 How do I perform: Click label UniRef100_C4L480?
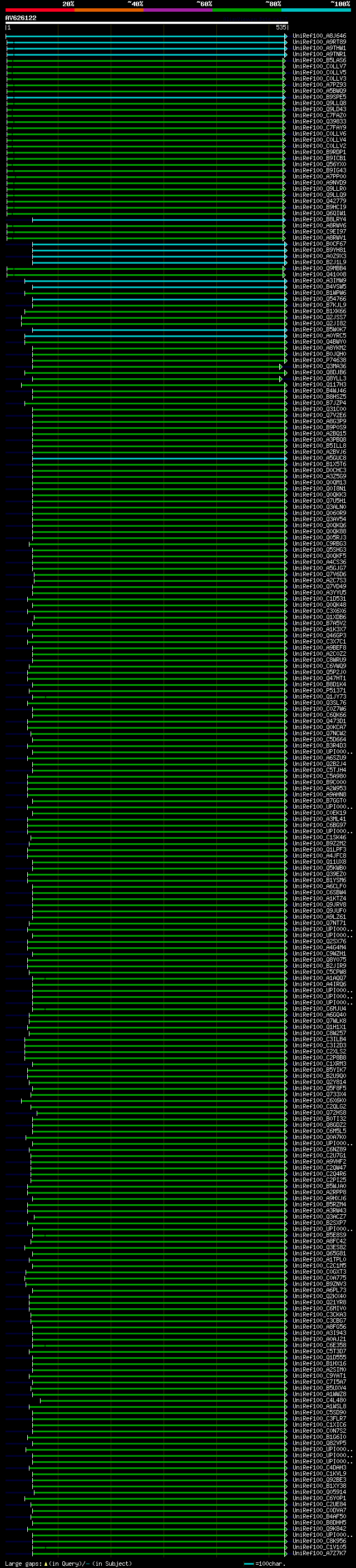319,1400
